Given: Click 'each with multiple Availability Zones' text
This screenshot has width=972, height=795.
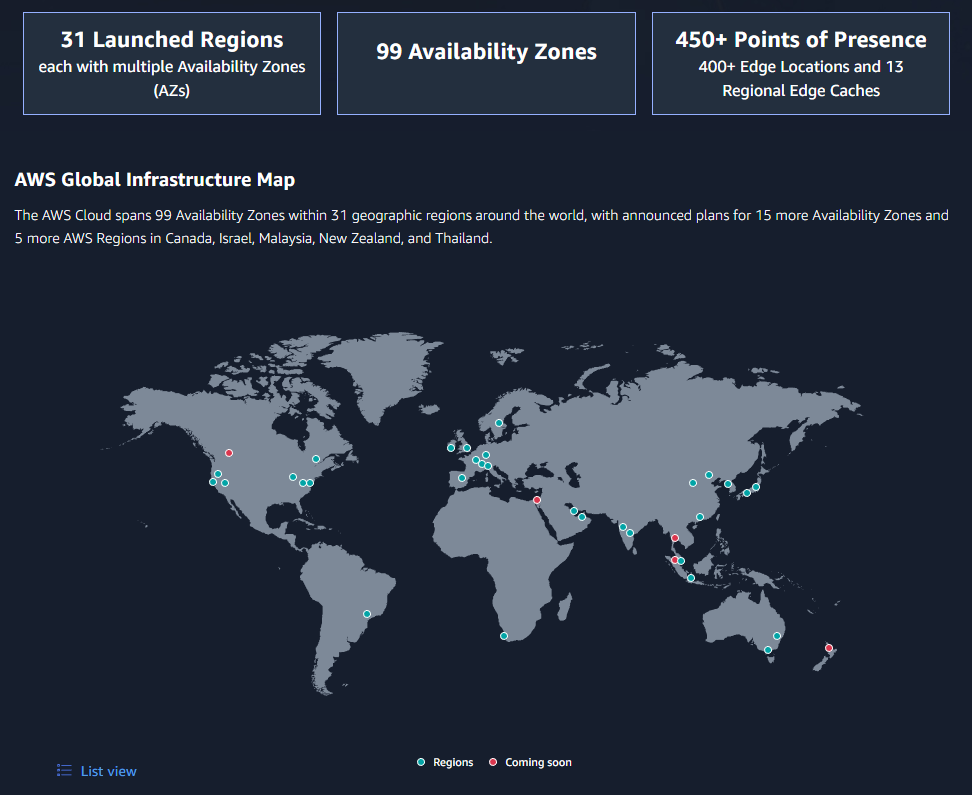Looking at the screenshot, I should 172,67.
